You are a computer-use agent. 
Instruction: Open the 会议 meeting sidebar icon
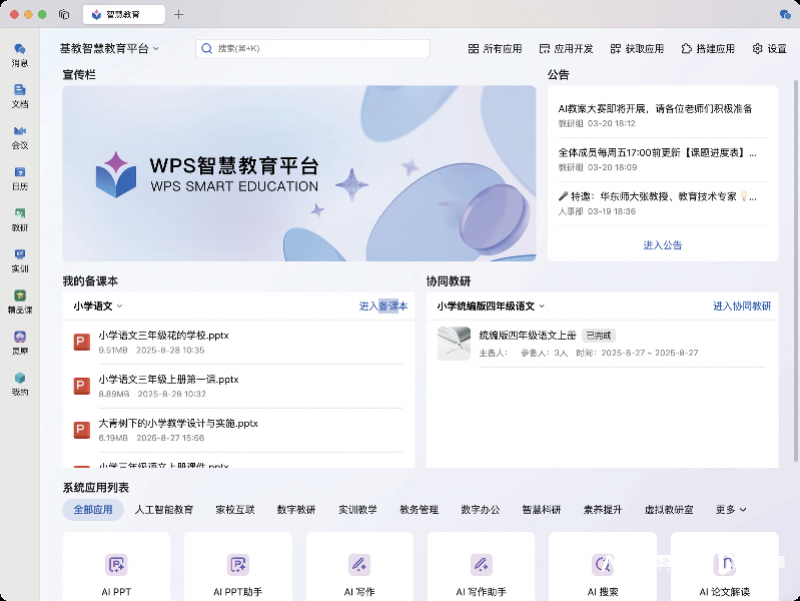[19, 131]
